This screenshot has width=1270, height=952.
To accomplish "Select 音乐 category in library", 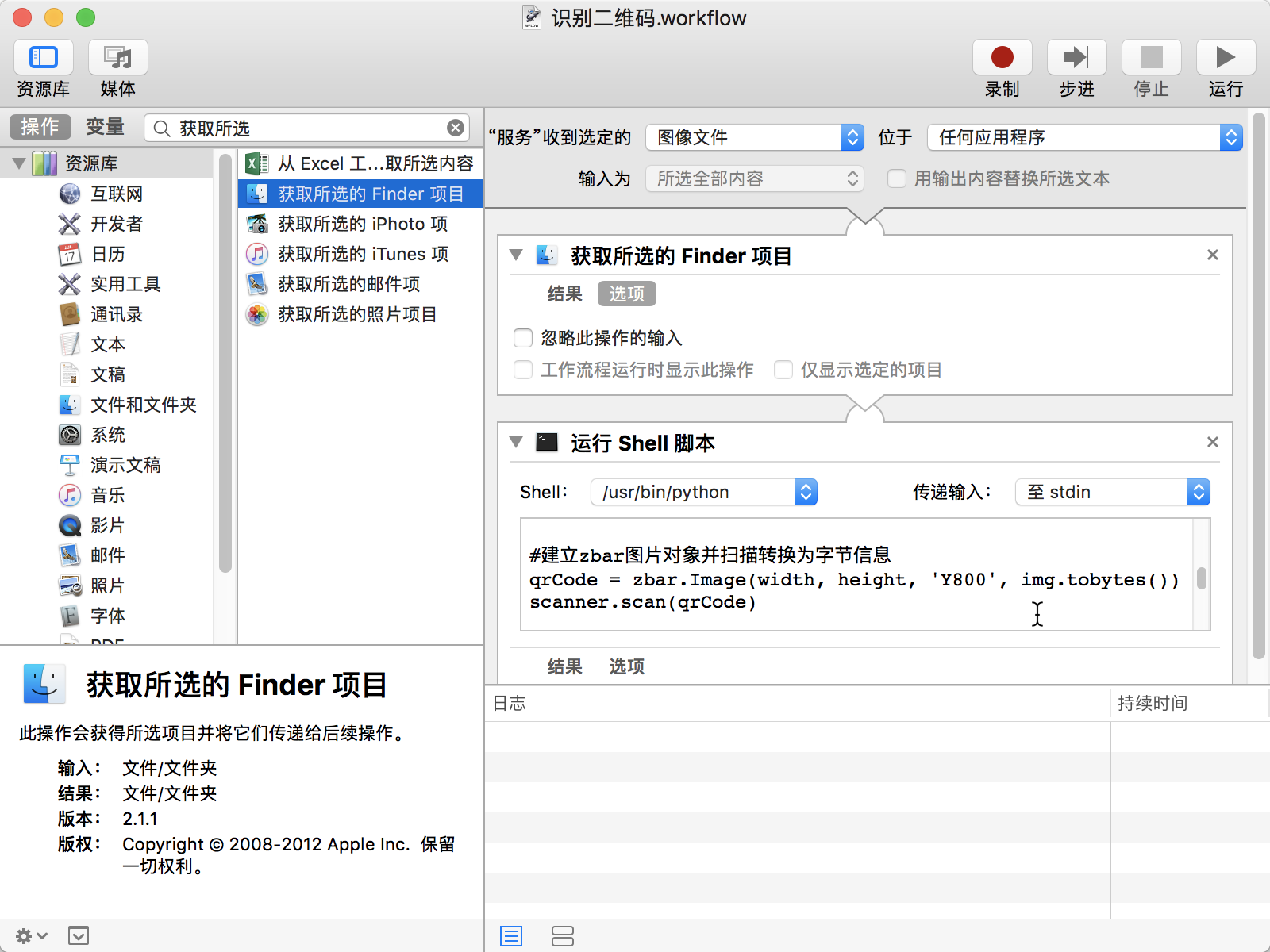I will tap(107, 495).
